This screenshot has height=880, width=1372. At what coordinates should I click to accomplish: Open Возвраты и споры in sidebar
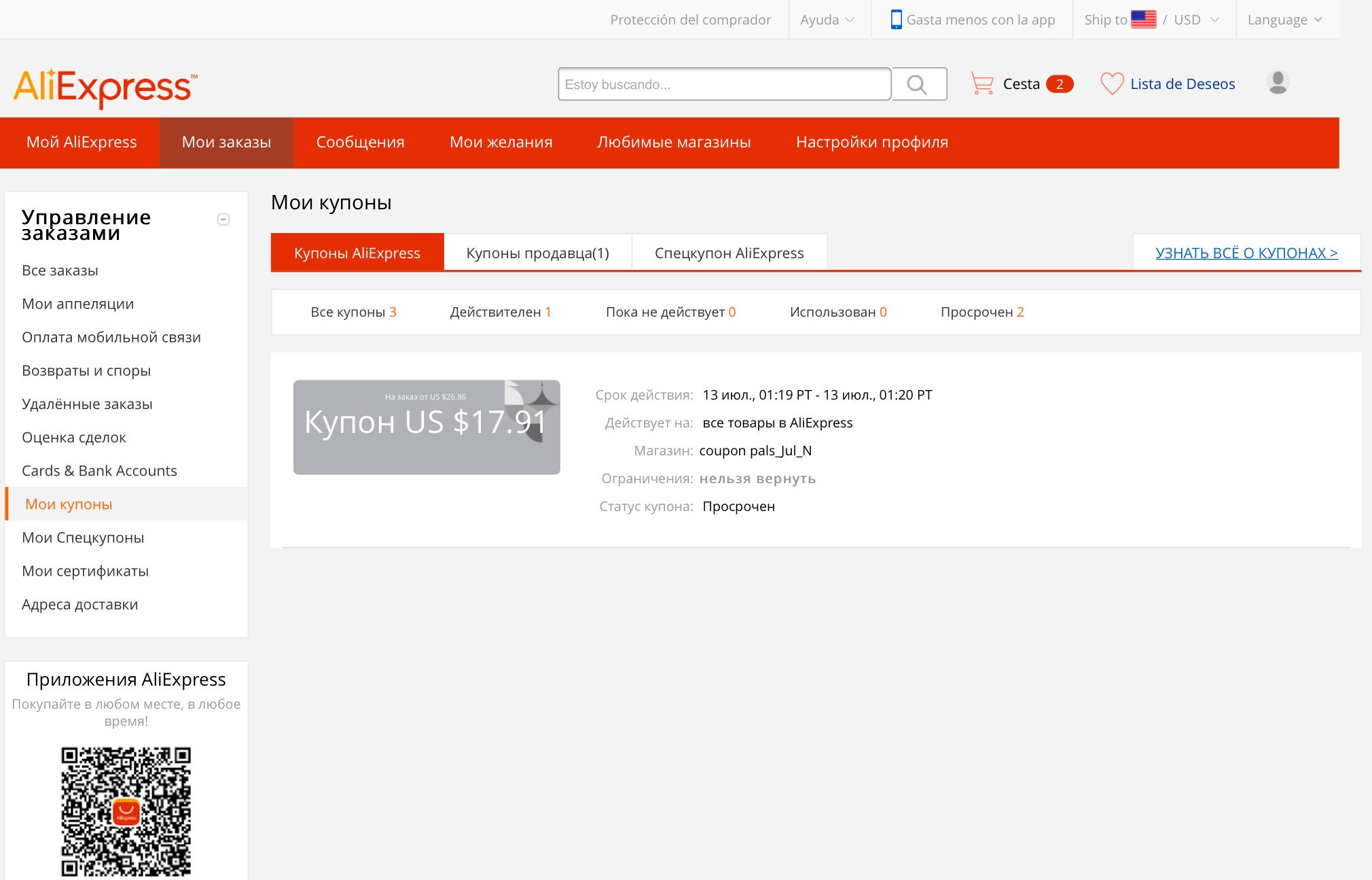(86, 370)
